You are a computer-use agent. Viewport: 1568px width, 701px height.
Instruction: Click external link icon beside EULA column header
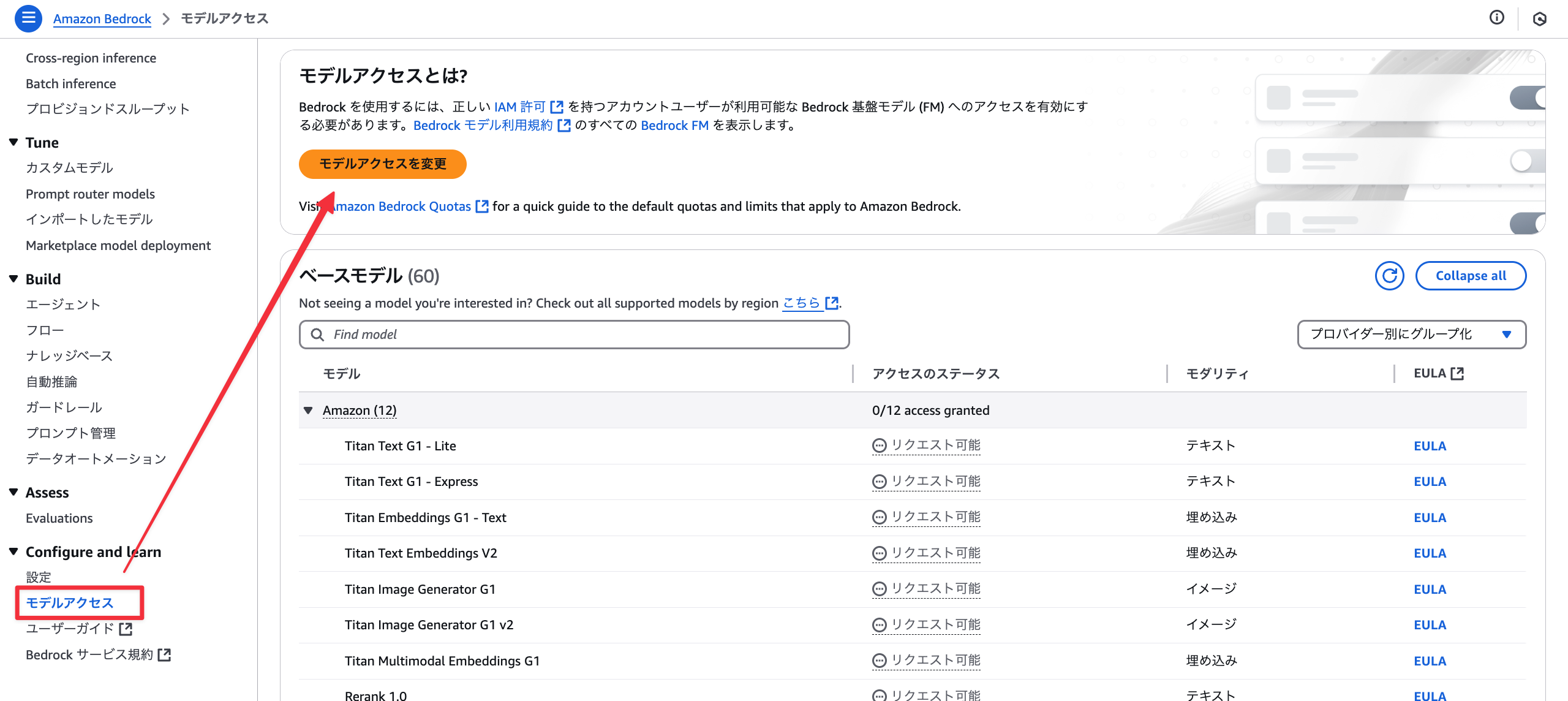[x=1457, y=374]
